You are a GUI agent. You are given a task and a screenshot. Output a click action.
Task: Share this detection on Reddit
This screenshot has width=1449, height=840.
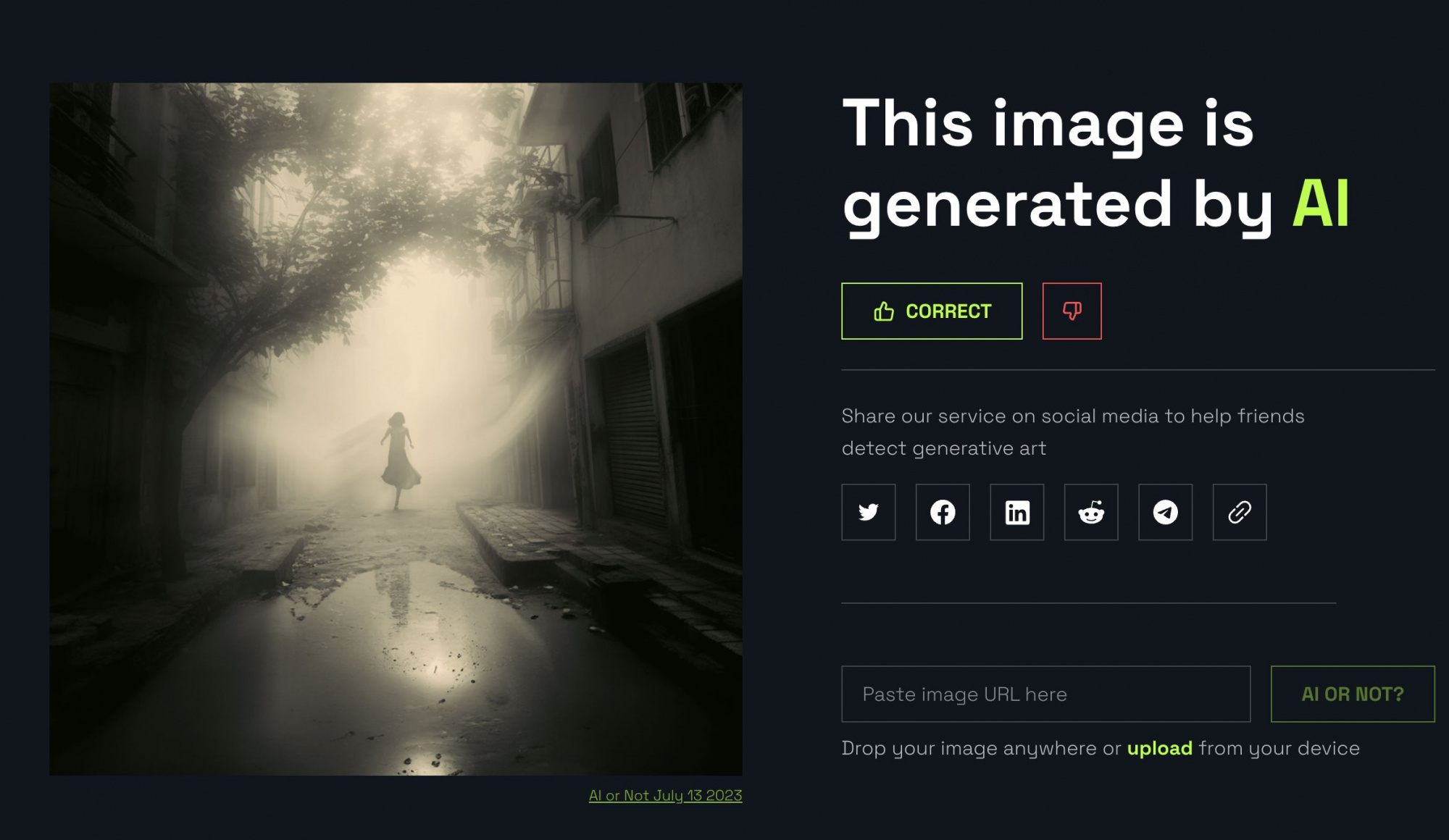(x=1091, y=512)
